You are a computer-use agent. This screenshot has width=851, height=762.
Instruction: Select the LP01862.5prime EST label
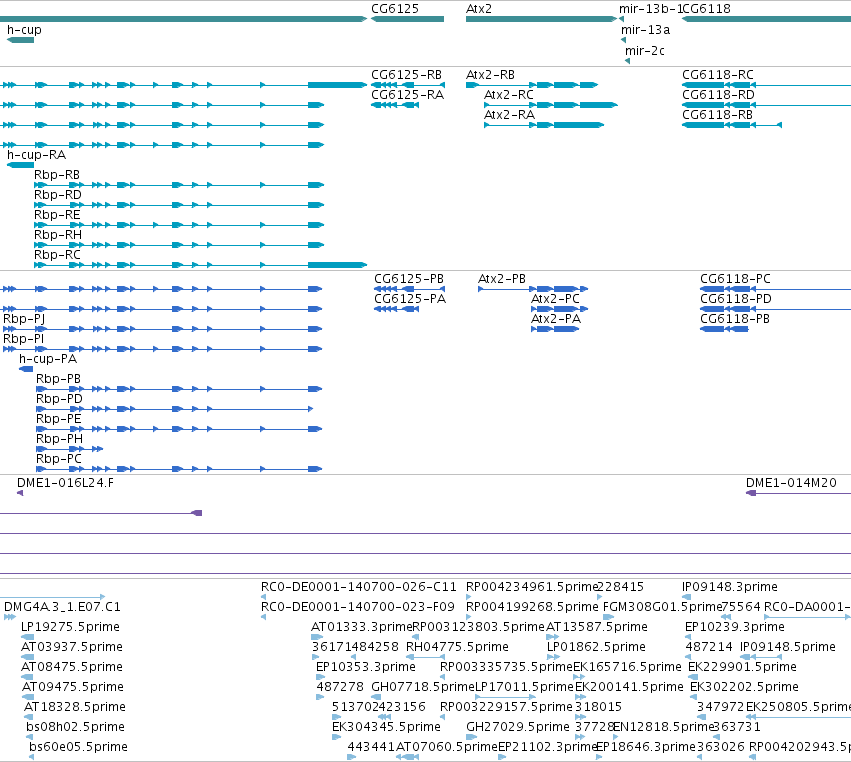pos(596,647)
